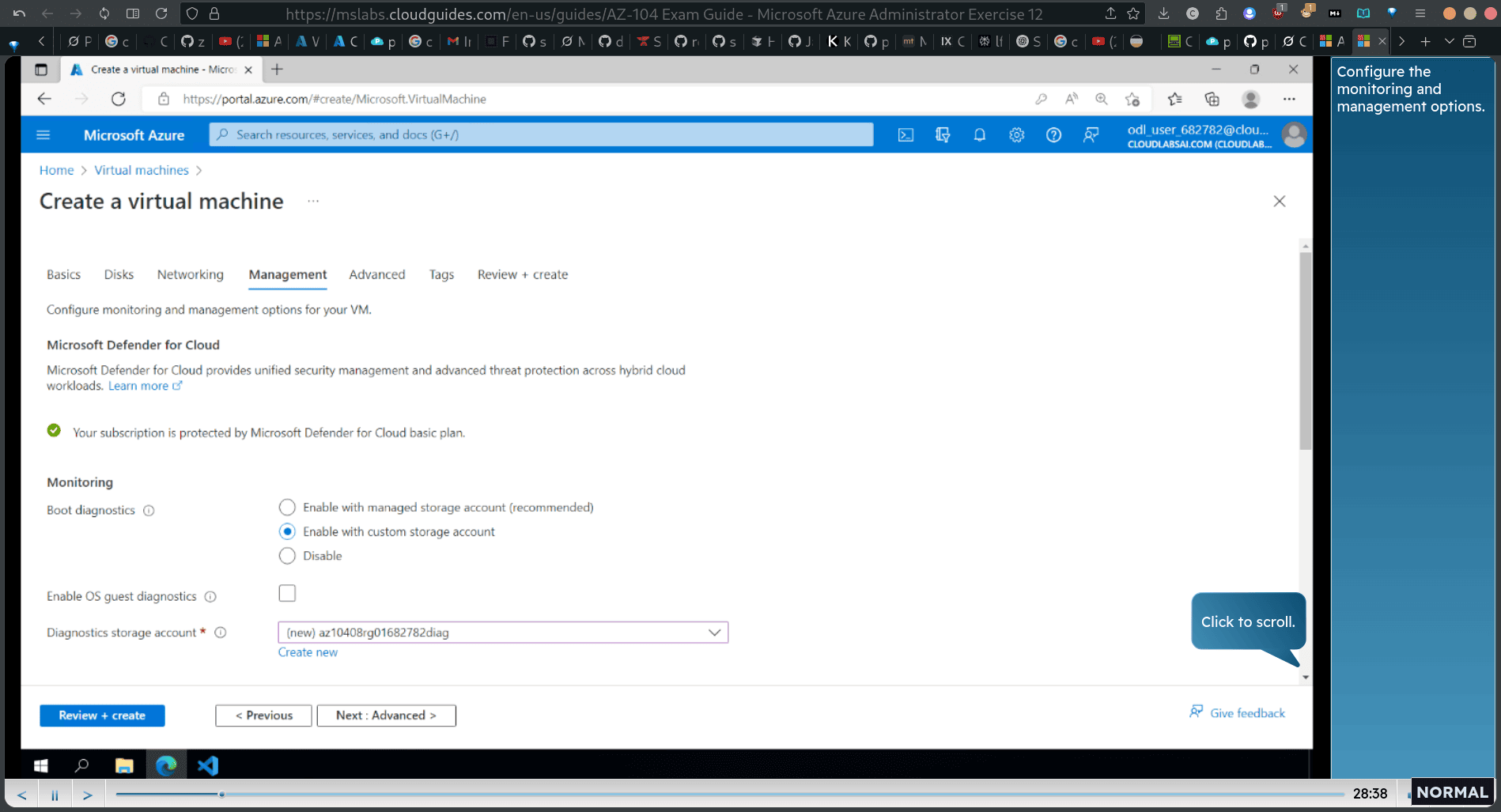Click the guide playback progress slider
Viewport: 1501px width, 812px height.
(x=729, y=794)
